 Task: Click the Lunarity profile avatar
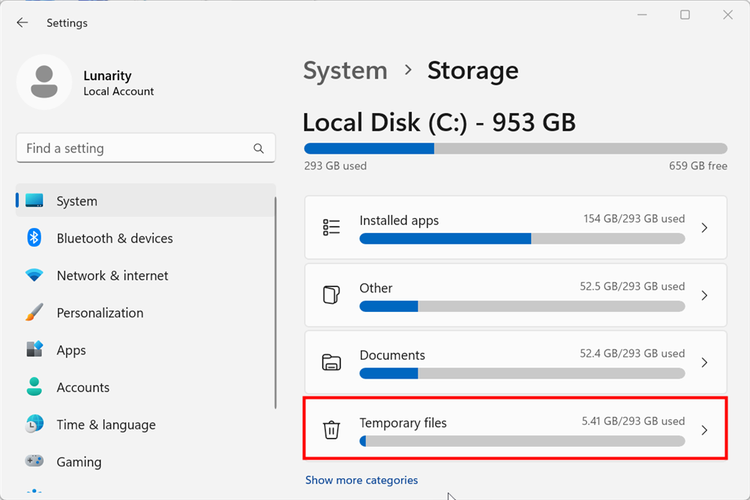point(44,82)
